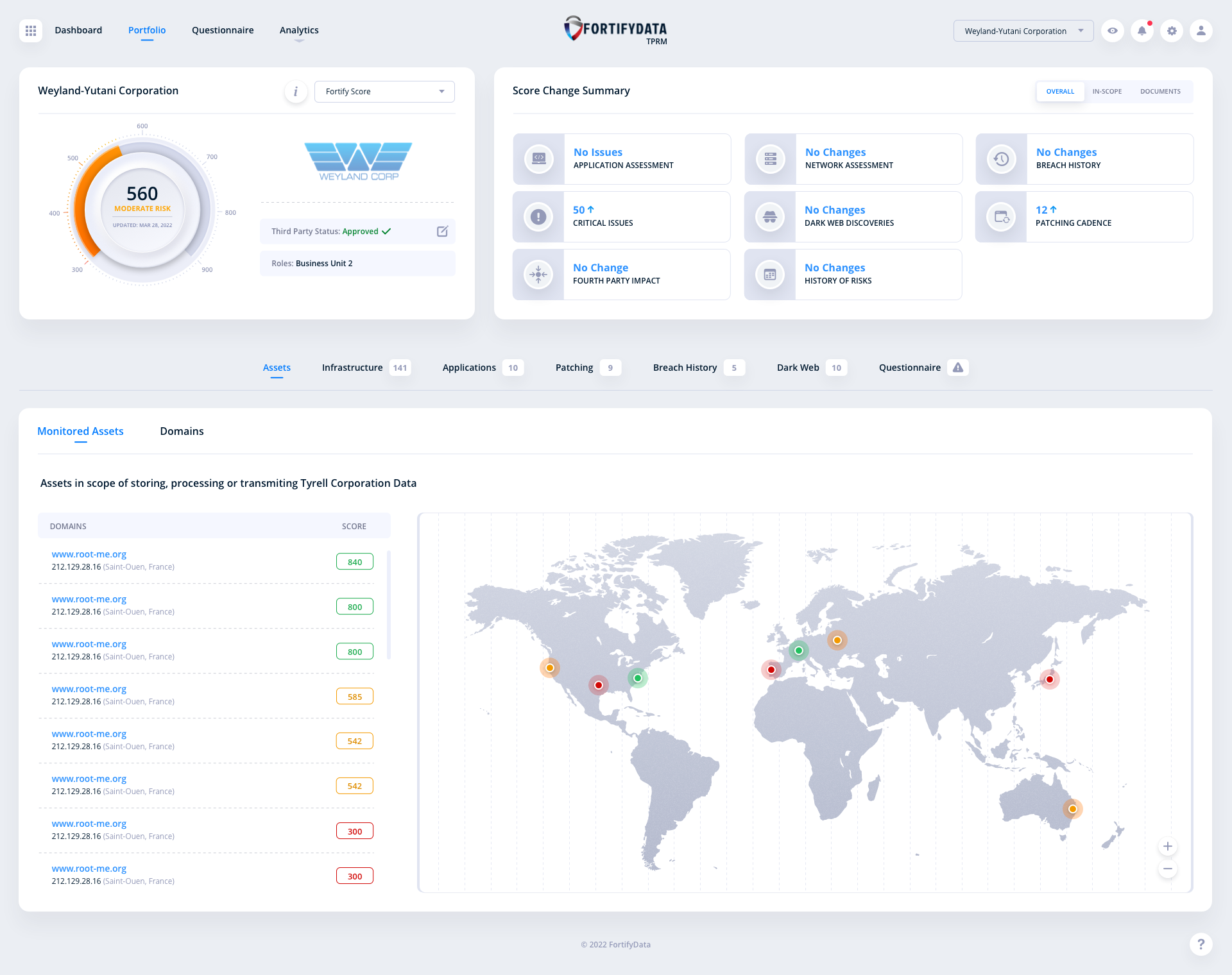Image resolution: width=1232 pixels, height=975 pixels.
Task: Open the Weyland-Yutani Corporation company dropdown
Action: pyautogui.click(x=1023, y=31)
